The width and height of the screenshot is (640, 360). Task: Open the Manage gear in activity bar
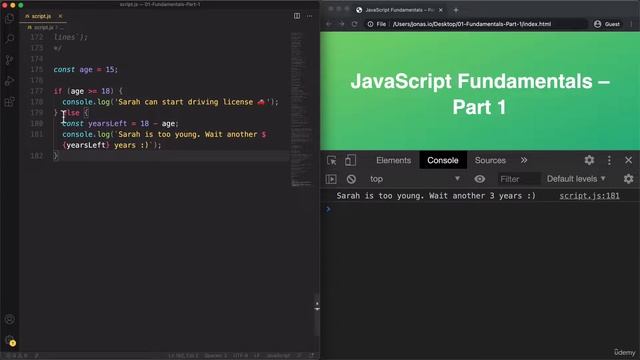[9, 340]
